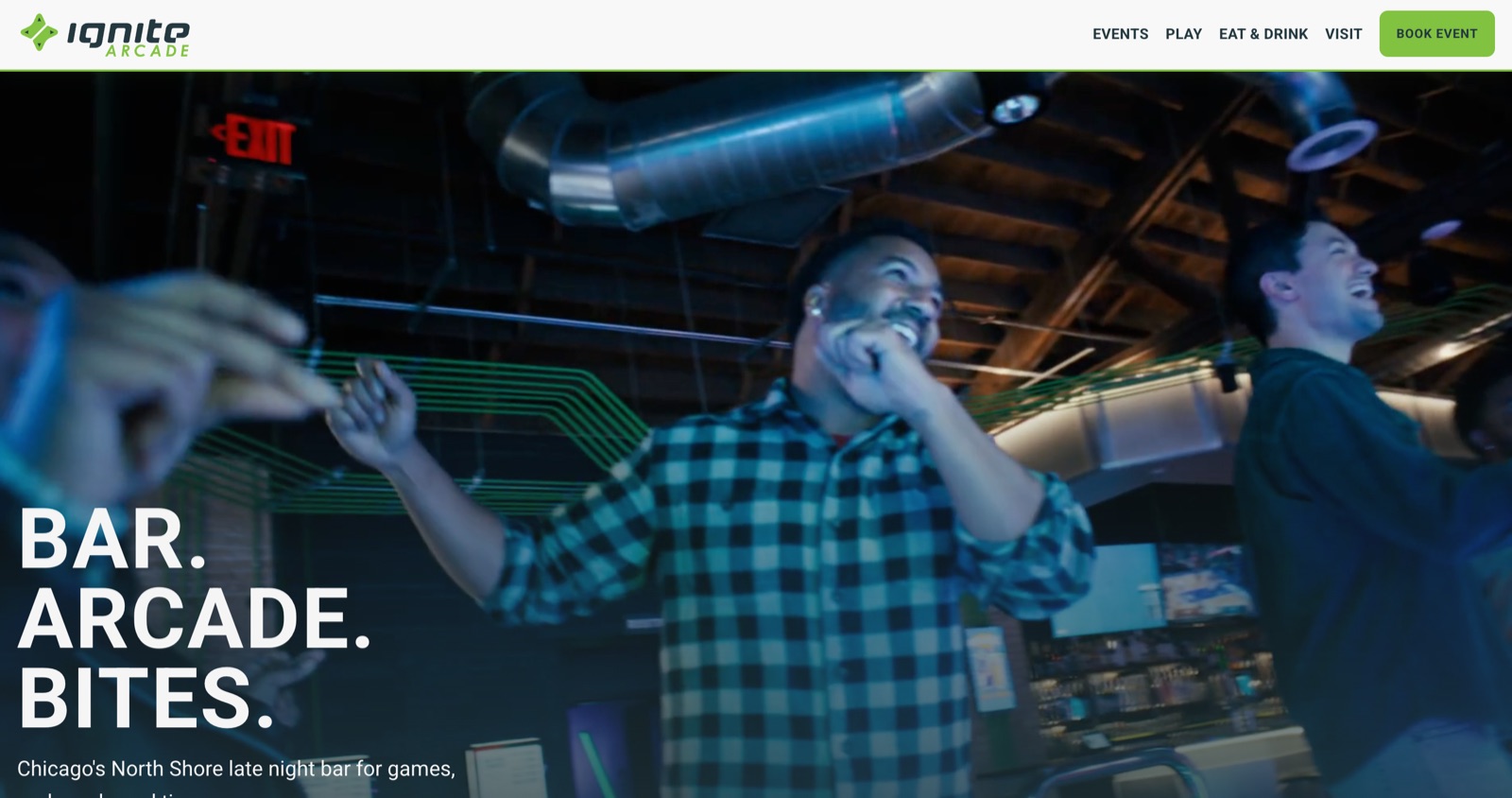Open the Visit menu item
Screen dimensions: 1512x798
click(1343, 34)
